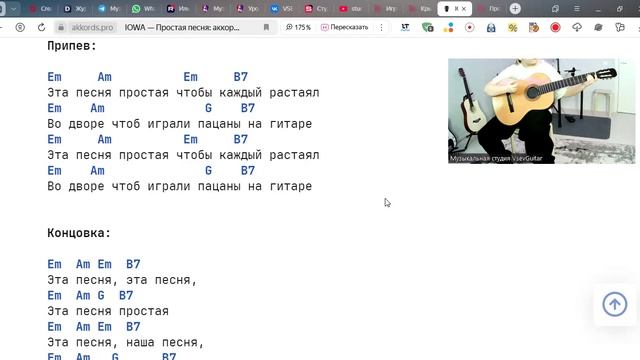Switch to the VK tab
This screenshot has width=640, height=360.
(281, 9)
